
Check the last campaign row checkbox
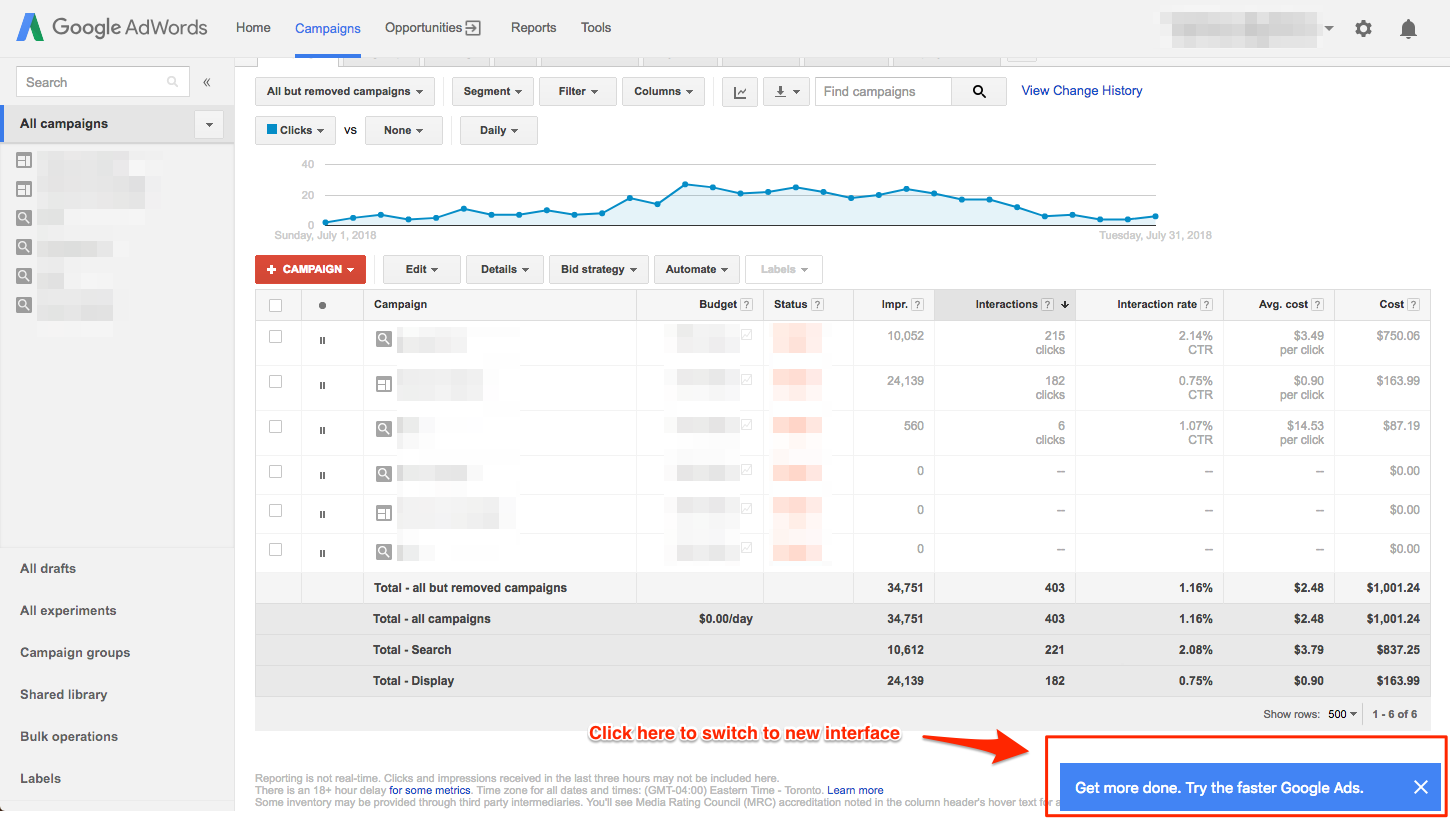(x=276, y=549)
